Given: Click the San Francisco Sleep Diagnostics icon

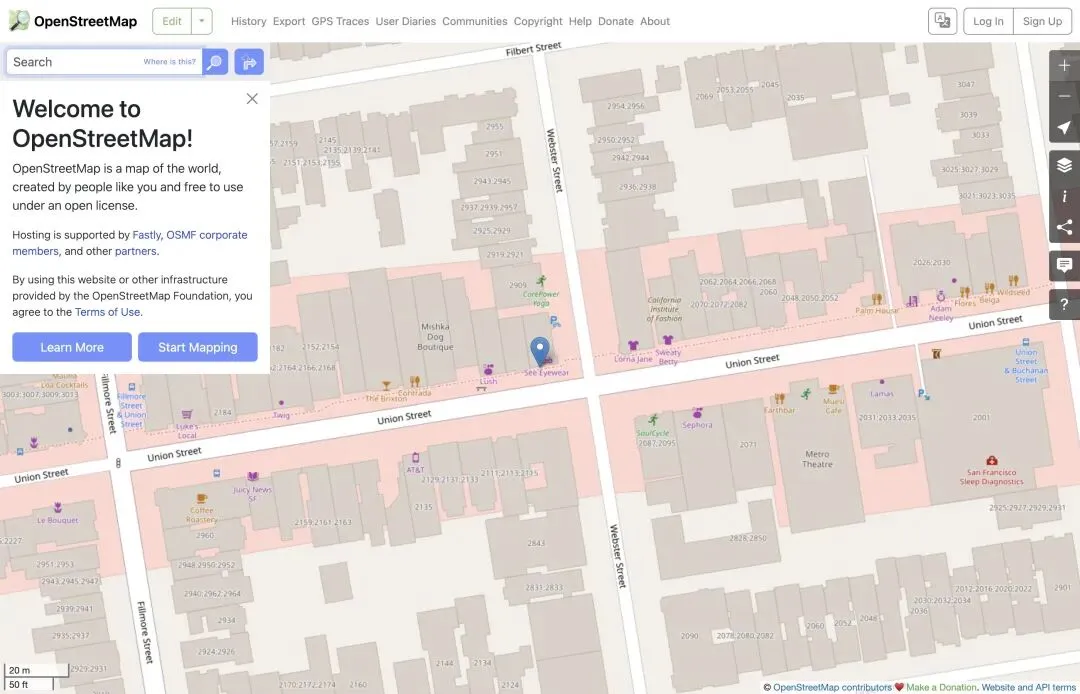Looking at the screenshot, I should pyautogui.click(x=992, y=461).
